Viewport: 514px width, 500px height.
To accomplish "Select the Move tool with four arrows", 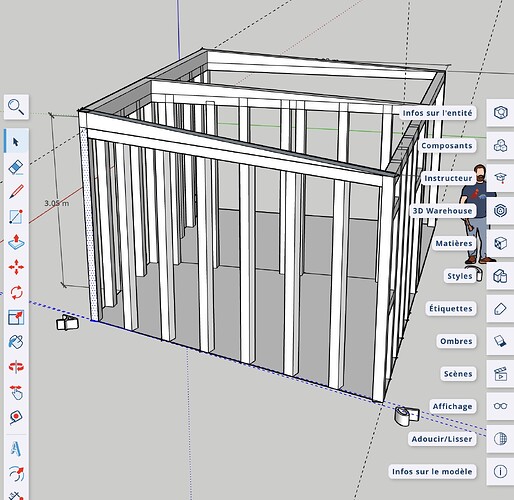I will 16,267.
